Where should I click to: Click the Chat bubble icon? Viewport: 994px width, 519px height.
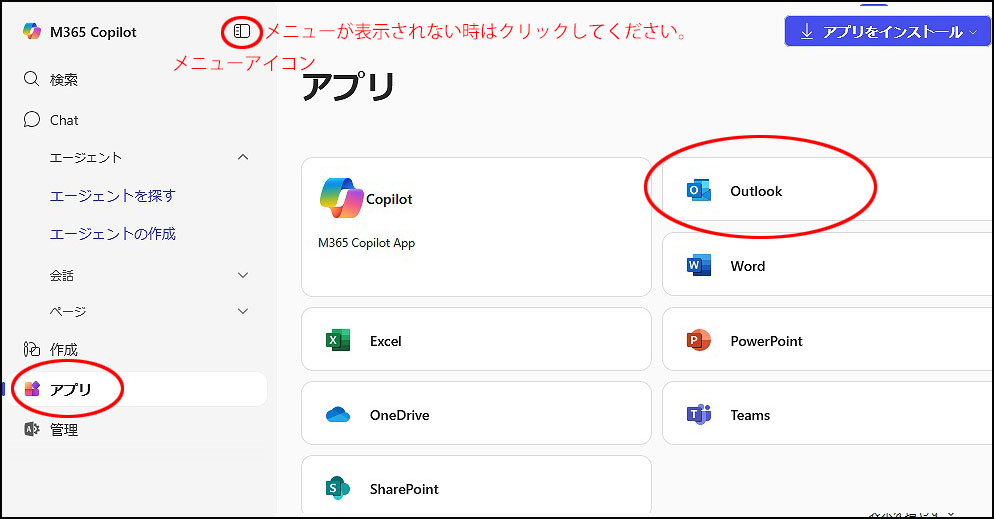coord(31,119)
